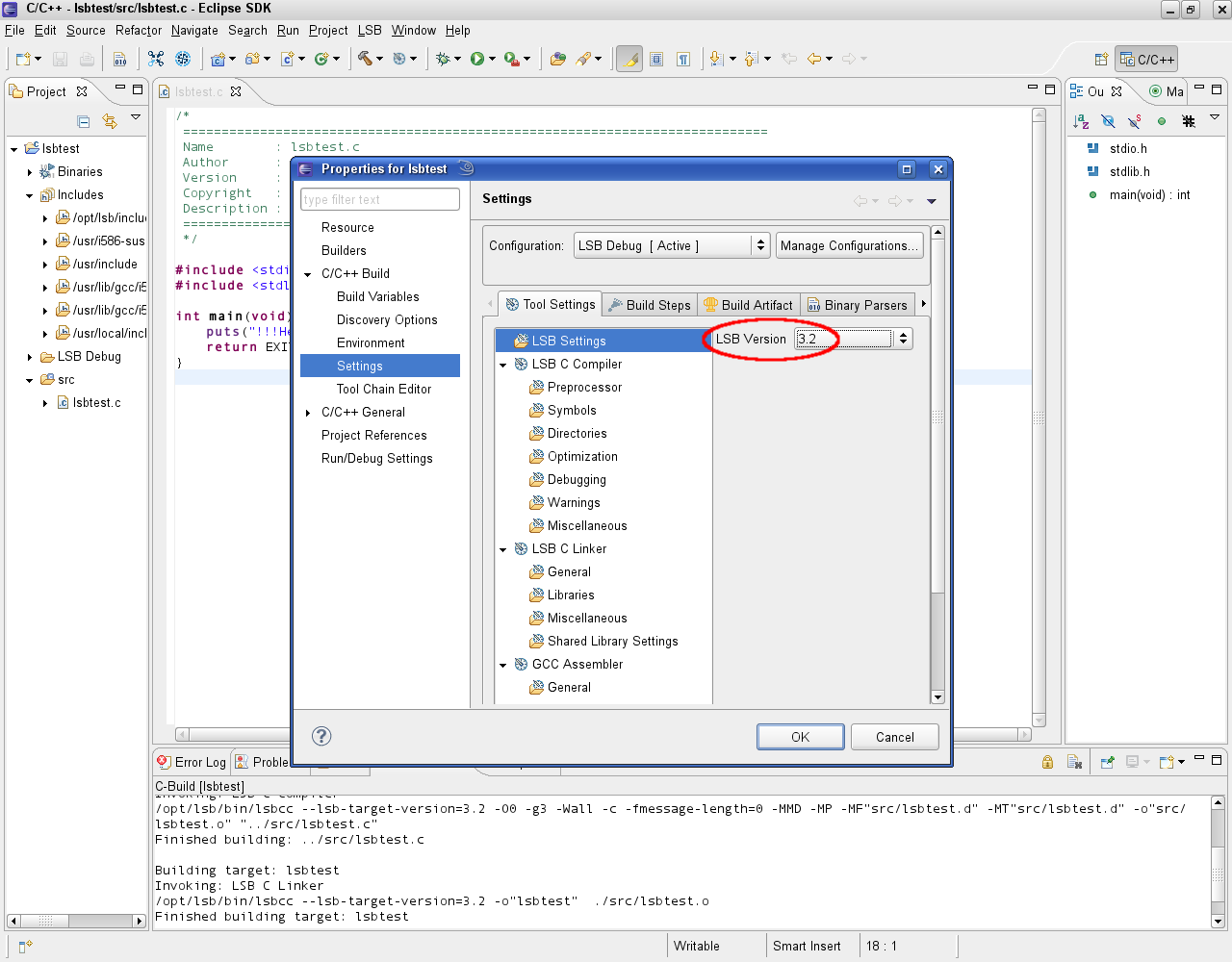Click Pin Console icon
This screenshot has height=962, width=1232.
pyautogui.click(x=1108, y=762)
